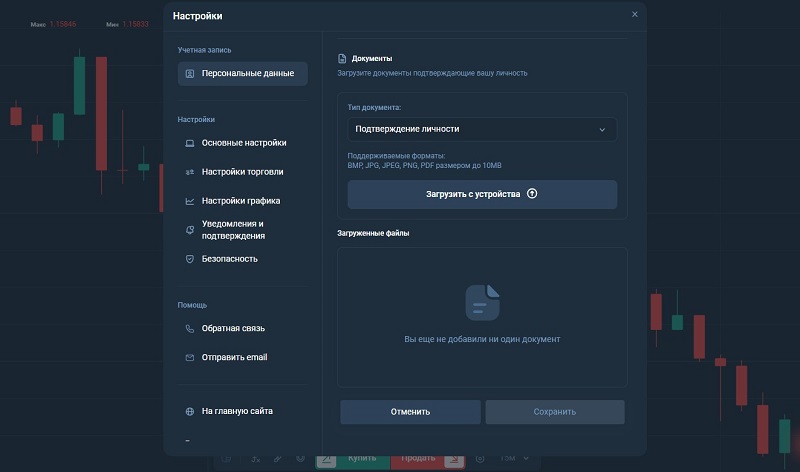Expand the Тип документа dropdown
This screenshot has width=800, height=472.
point(482,129)
